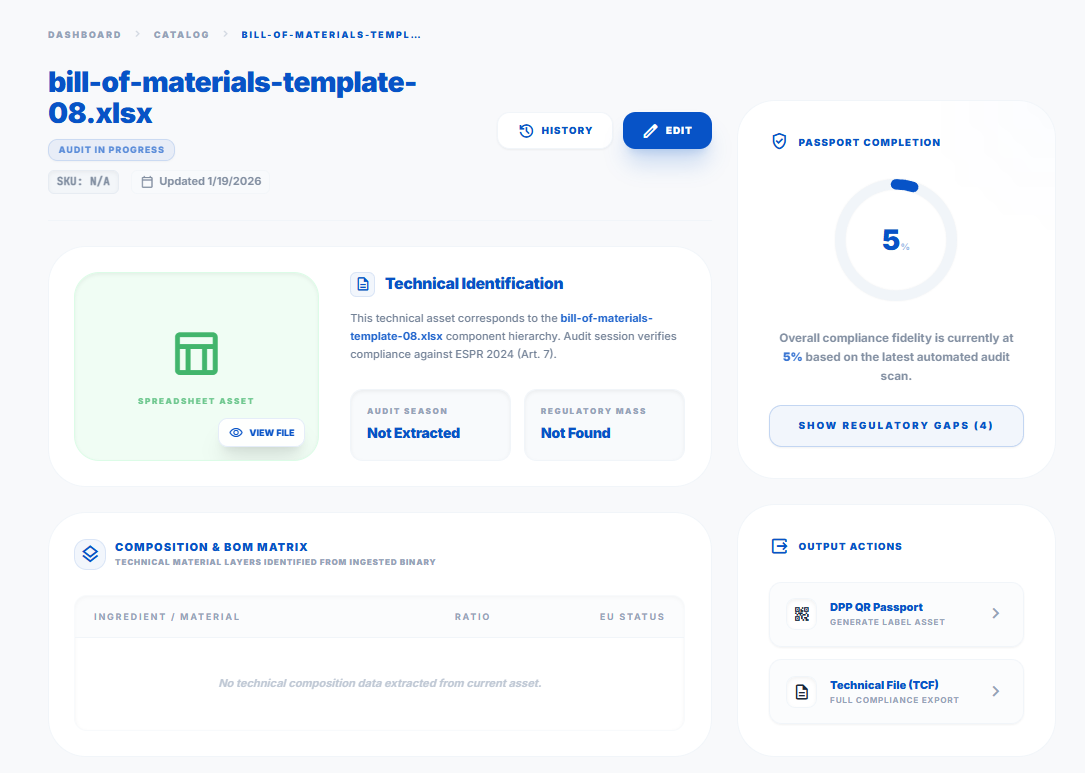Click the Audit In Progress status badge
The image size is (1085, 773).
pos(111,150)
